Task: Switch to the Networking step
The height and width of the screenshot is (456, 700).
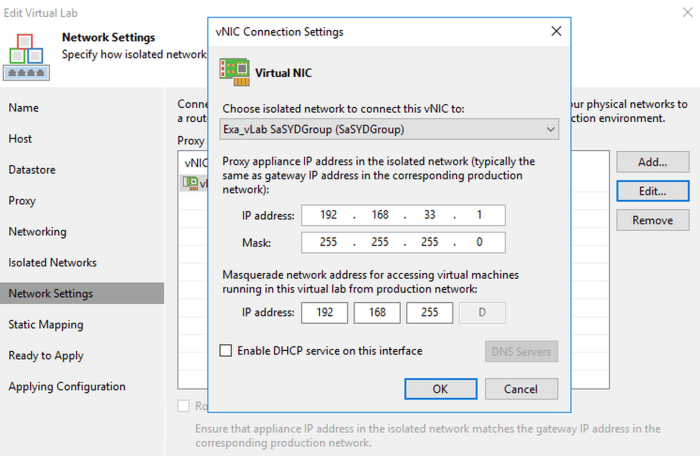Action: tap(38, 232)
